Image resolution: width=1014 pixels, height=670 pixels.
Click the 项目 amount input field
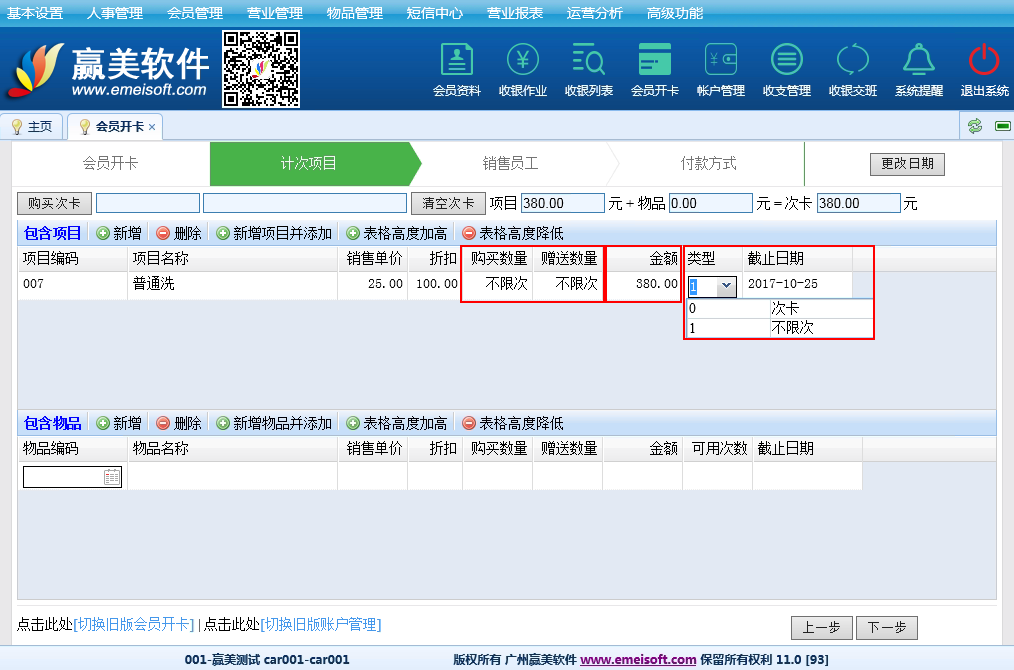(562, 203)
